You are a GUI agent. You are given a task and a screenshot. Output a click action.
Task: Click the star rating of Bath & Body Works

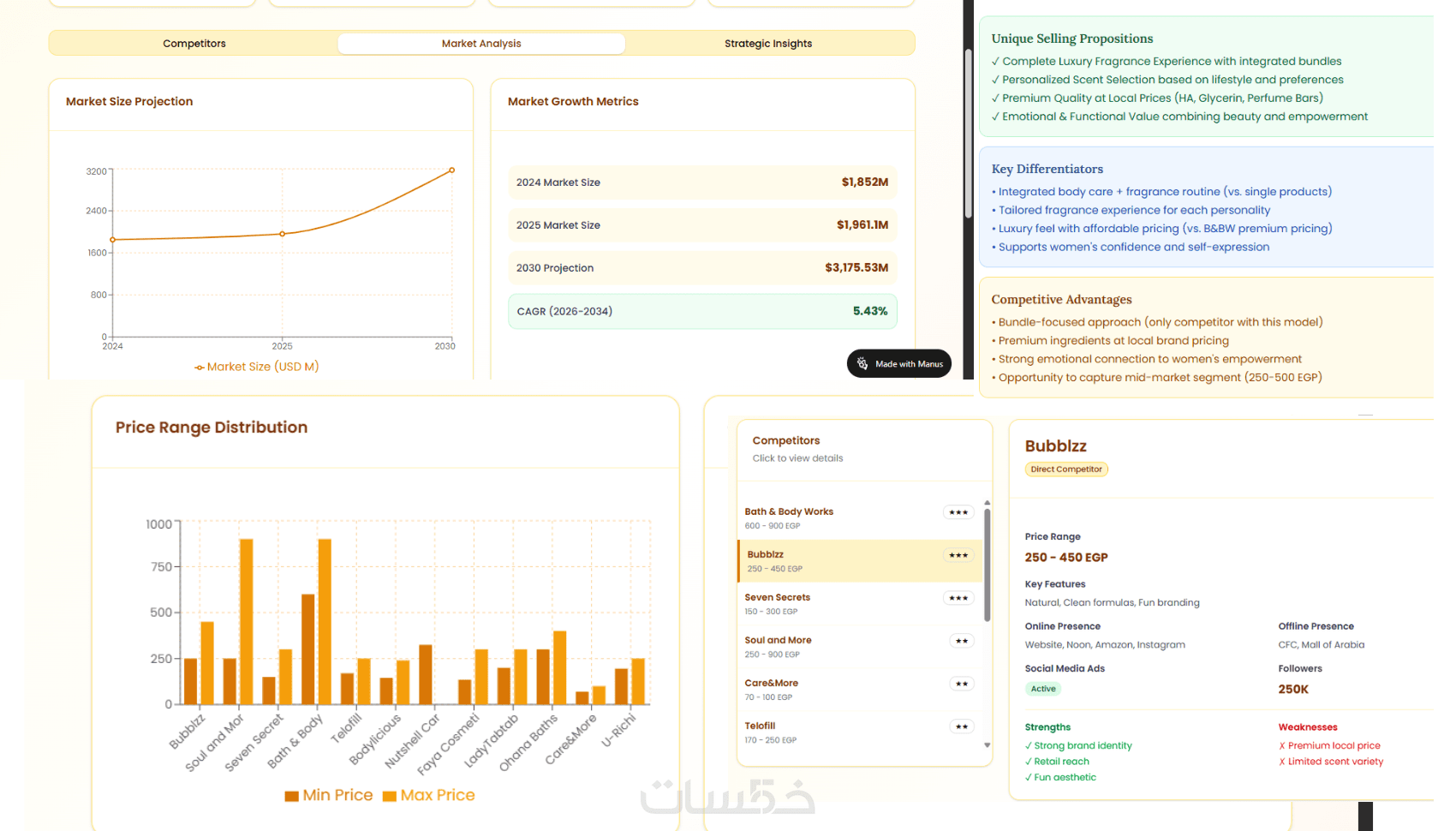tap(958, 512)
